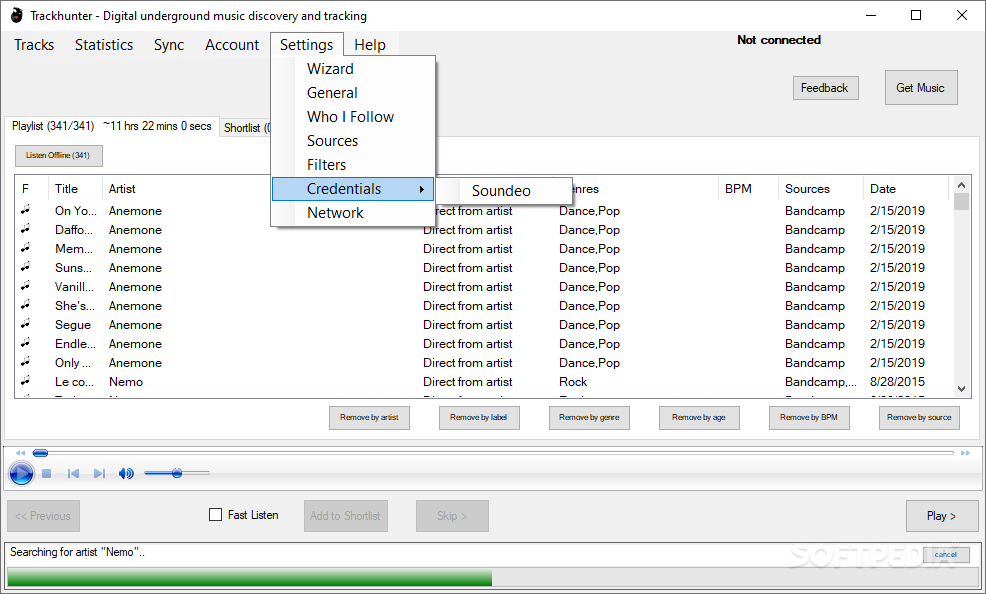
Task: Mute the player using the speaker icon
Action: [x=126, y=473]
